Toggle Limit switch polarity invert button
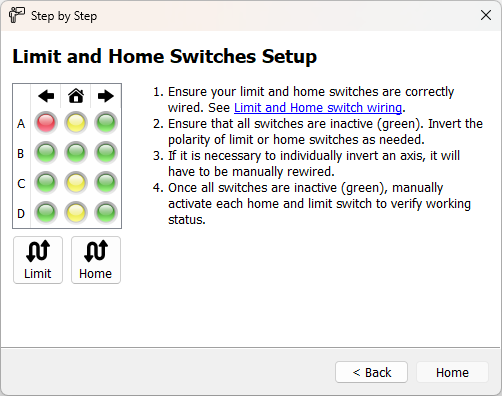Screen dimensions: 502x396 click(38, 260)
